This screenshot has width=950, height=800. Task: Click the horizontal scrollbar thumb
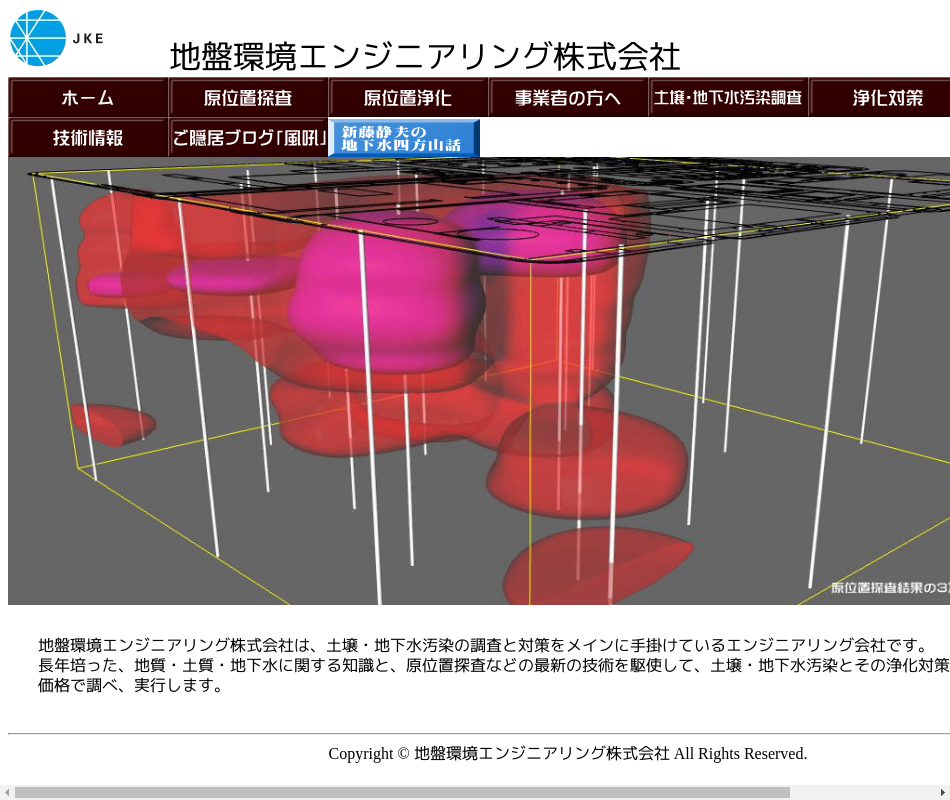coord(400,792)
